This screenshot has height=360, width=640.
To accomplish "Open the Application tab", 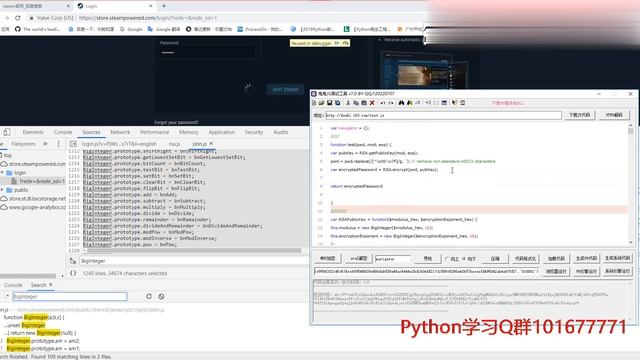I will tap(222, 132).
